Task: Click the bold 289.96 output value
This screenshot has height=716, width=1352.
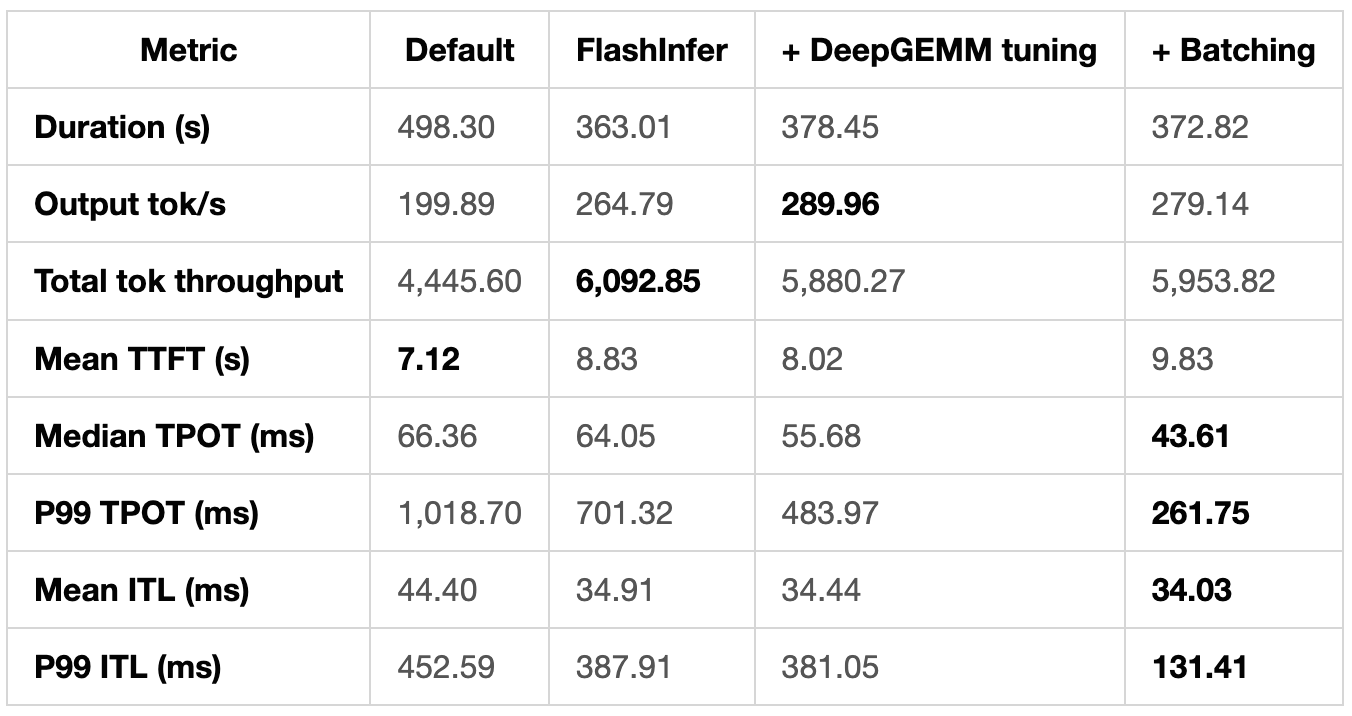Action: pyautogui.click(x=831, y=204)
